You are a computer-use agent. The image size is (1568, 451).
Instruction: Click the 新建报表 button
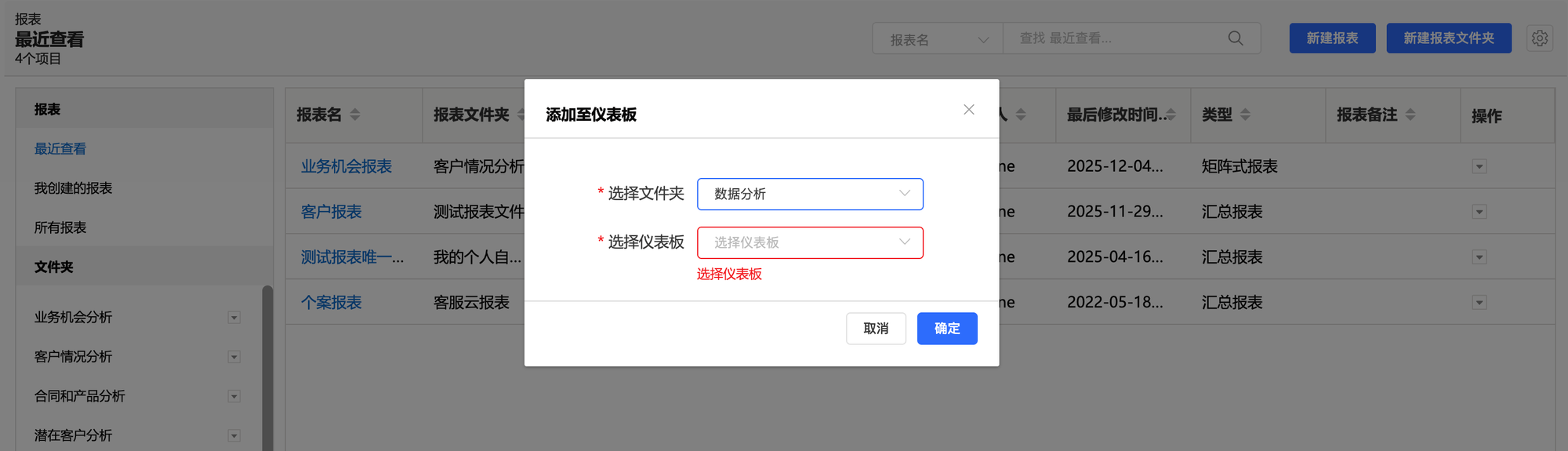pyautogui.click(x=1332, y=38)
